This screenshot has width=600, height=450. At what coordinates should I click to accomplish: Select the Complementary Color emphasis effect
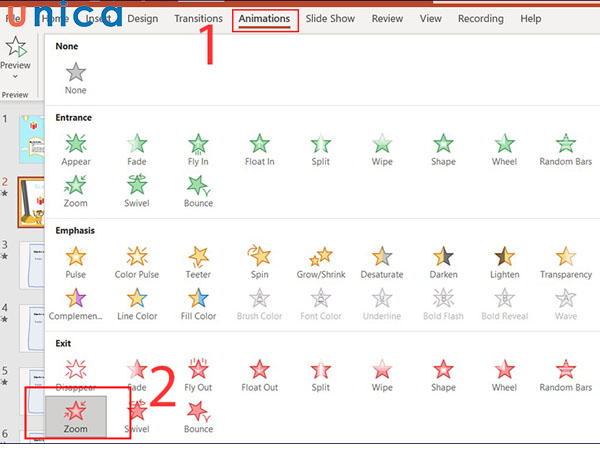76,304
